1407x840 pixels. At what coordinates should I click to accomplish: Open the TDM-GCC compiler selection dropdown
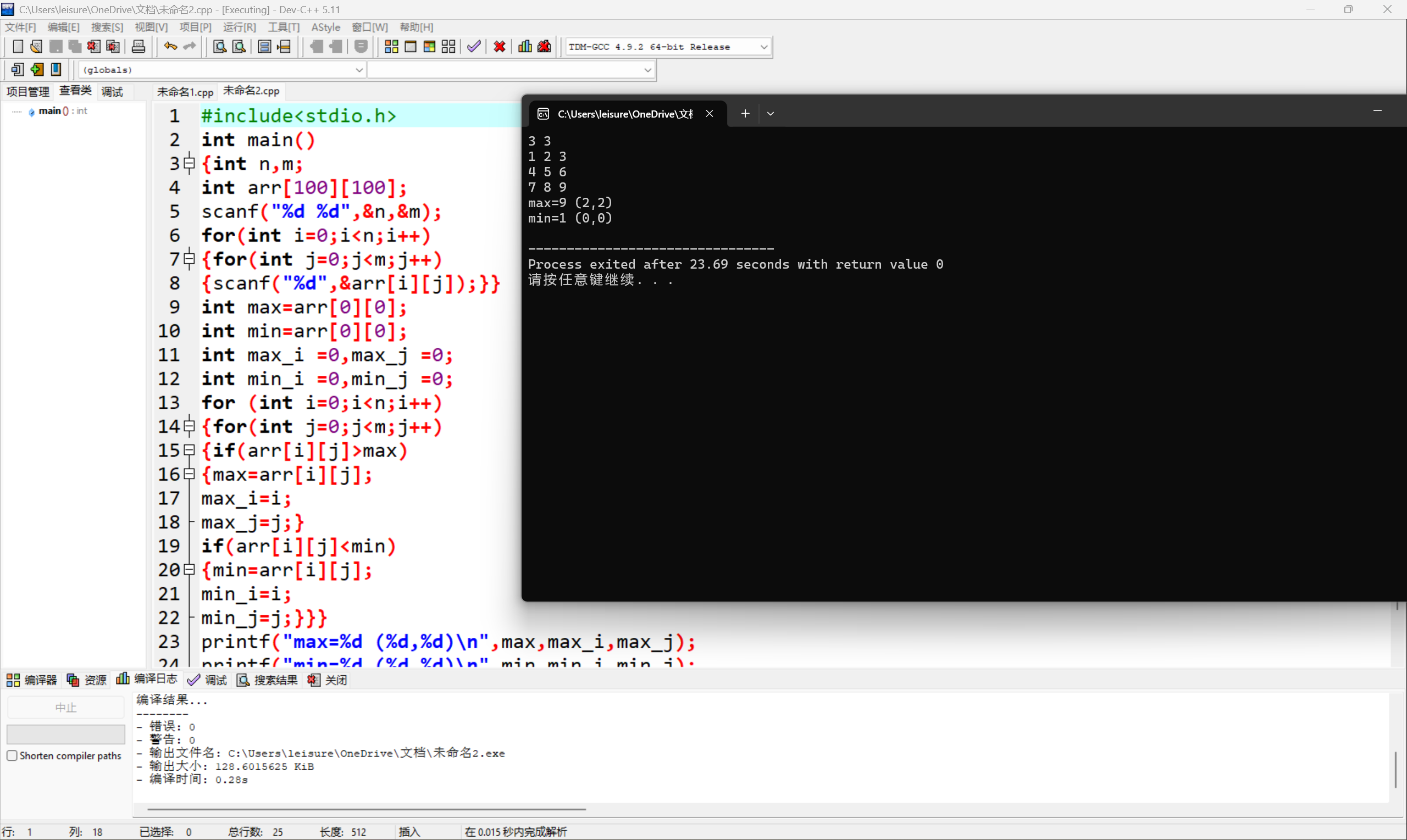pos(765,46)
